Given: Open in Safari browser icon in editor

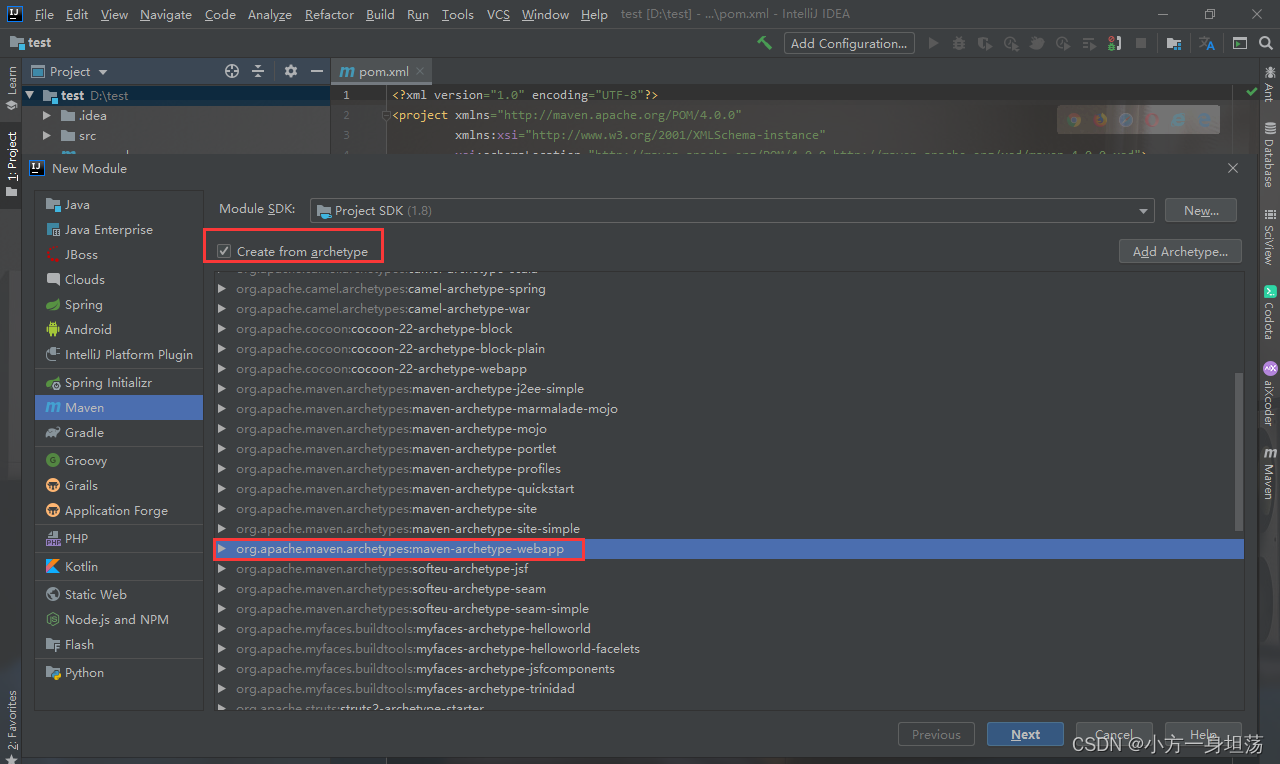Looking at the screenshot, I should [x=1126, y=120].
